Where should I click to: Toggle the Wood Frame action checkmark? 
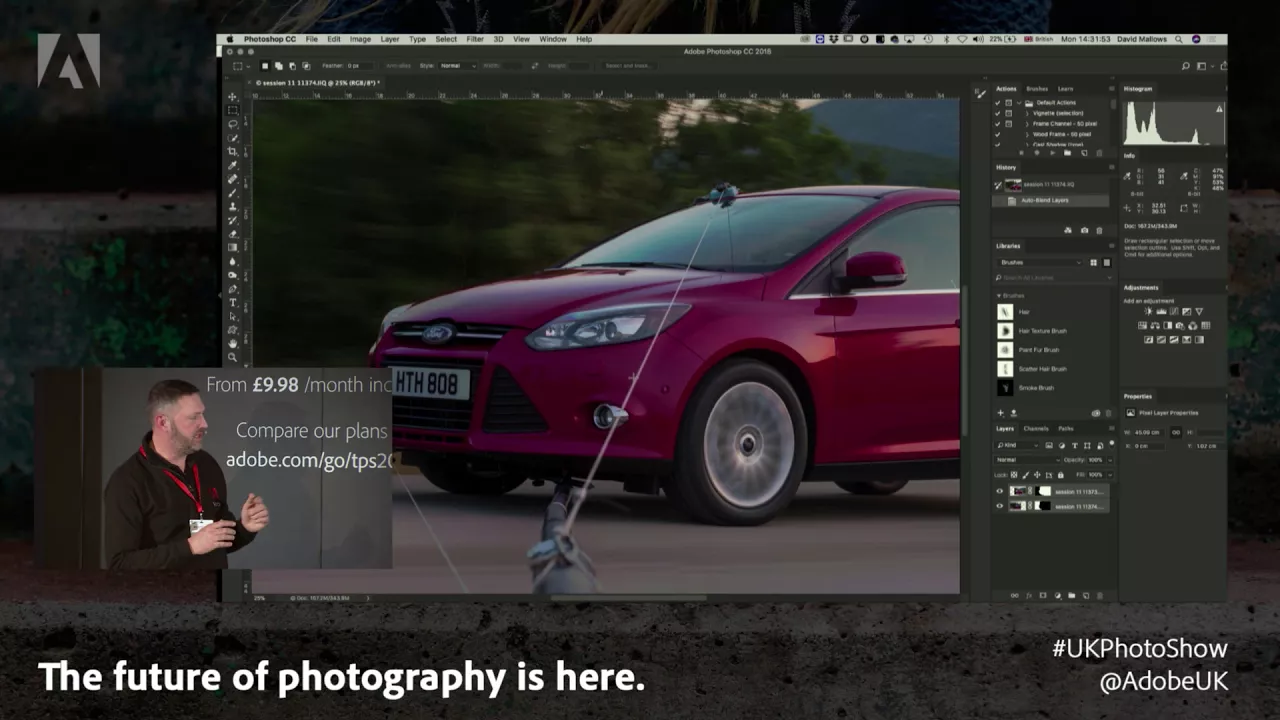[997, 134]
